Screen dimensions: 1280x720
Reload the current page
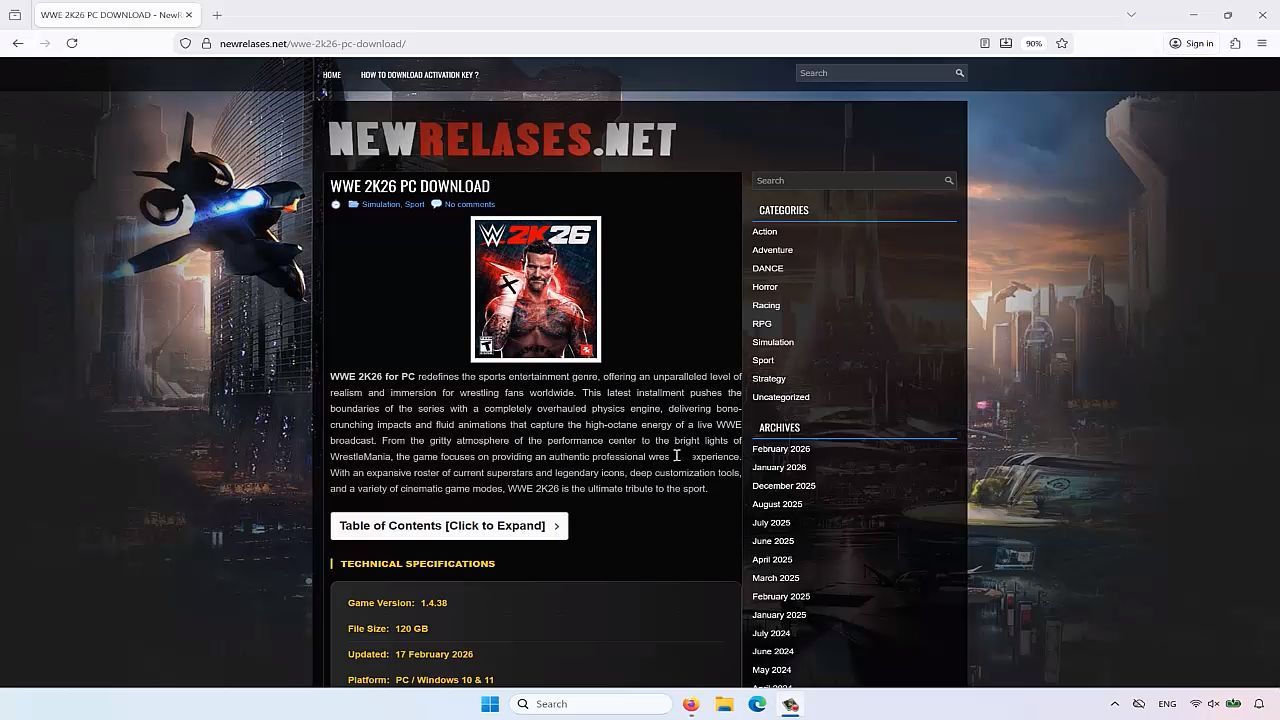[72, 43]
